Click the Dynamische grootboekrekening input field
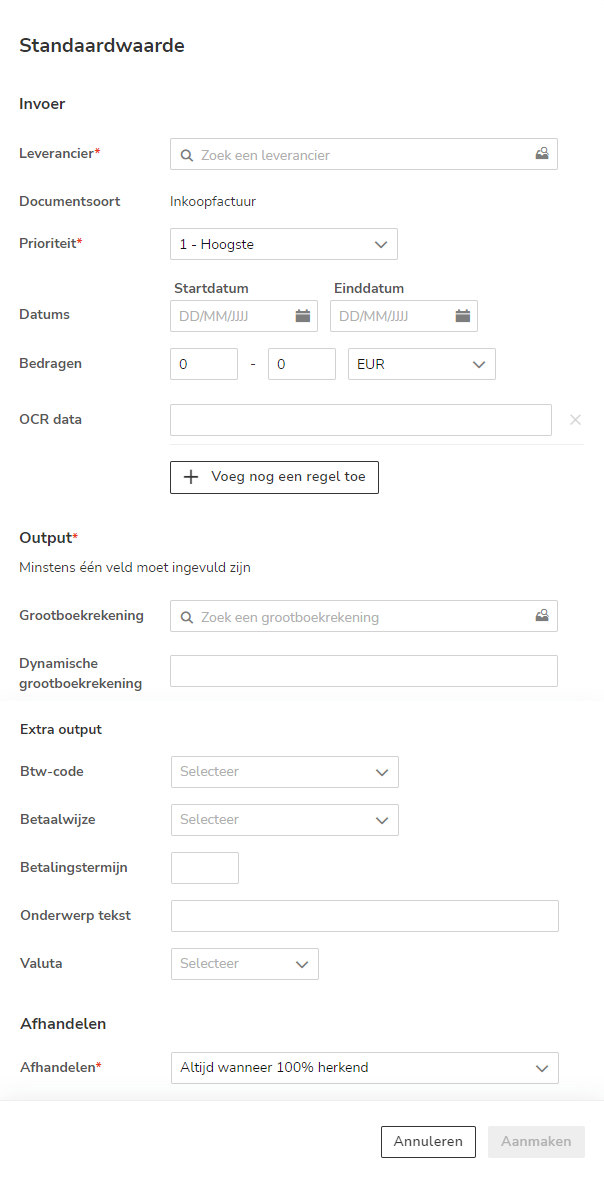This screenshot has width=604, height=1182. (x=364, y=671)
